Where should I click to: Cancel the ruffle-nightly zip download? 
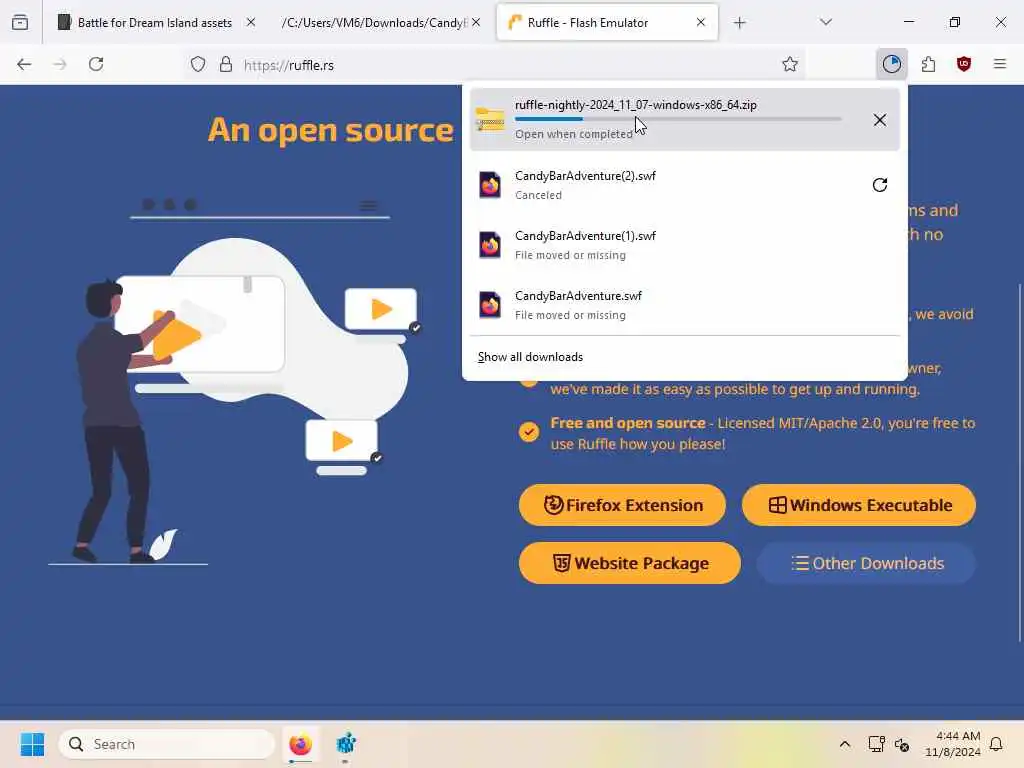pos(880,120)
